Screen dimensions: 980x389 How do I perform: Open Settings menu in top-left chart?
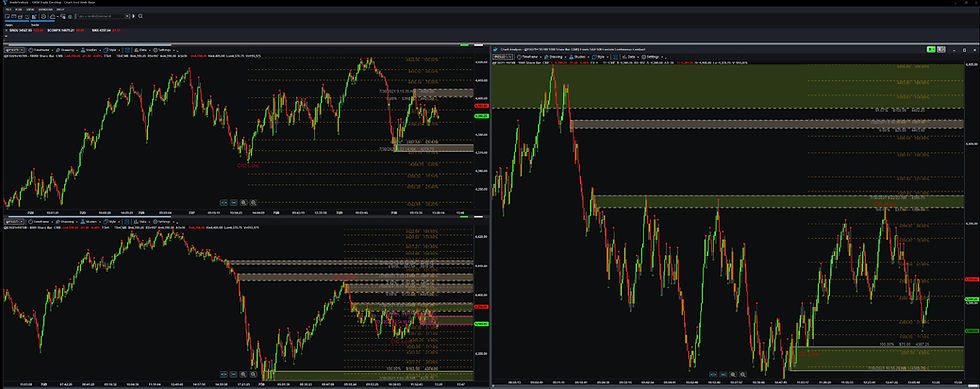coord(164,50)
